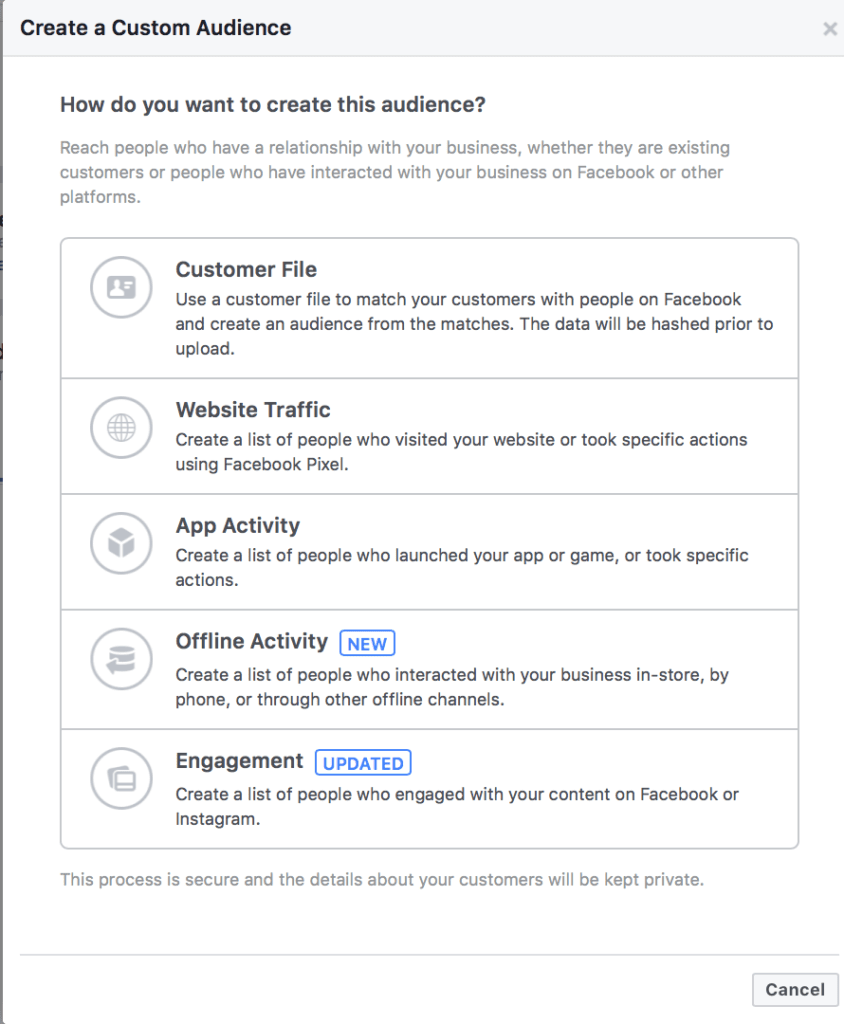Click the Offline Activity store icon
The width and height of the screenshot is (844, 1024).
click(x=121, y=660)
